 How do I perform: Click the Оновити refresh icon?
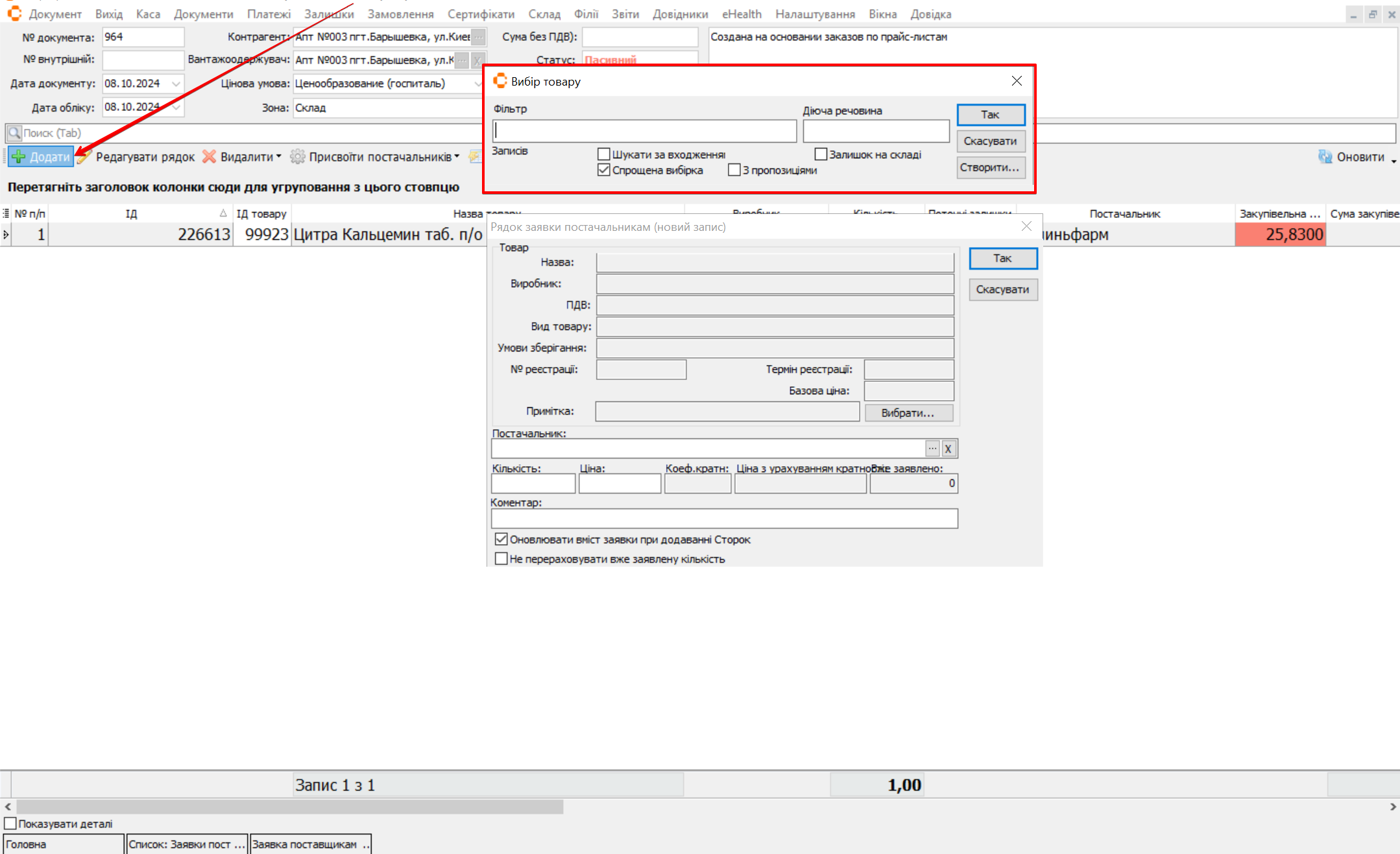click(x=1325, y=157)
